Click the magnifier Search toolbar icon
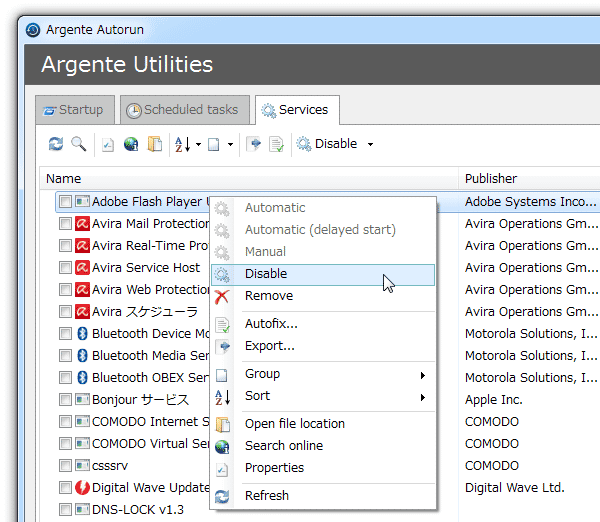Image resolution: width=600 pixels, height=522 pixels. click(79, 144)
